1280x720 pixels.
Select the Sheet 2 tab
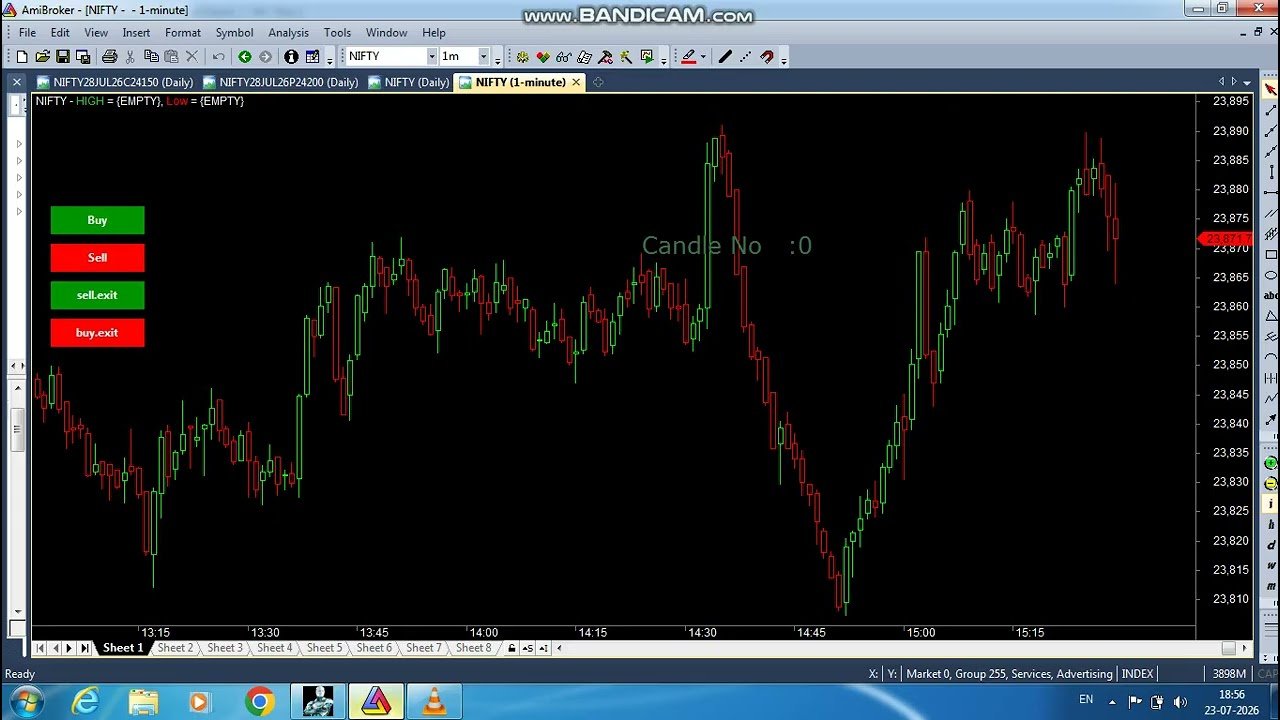174,648
